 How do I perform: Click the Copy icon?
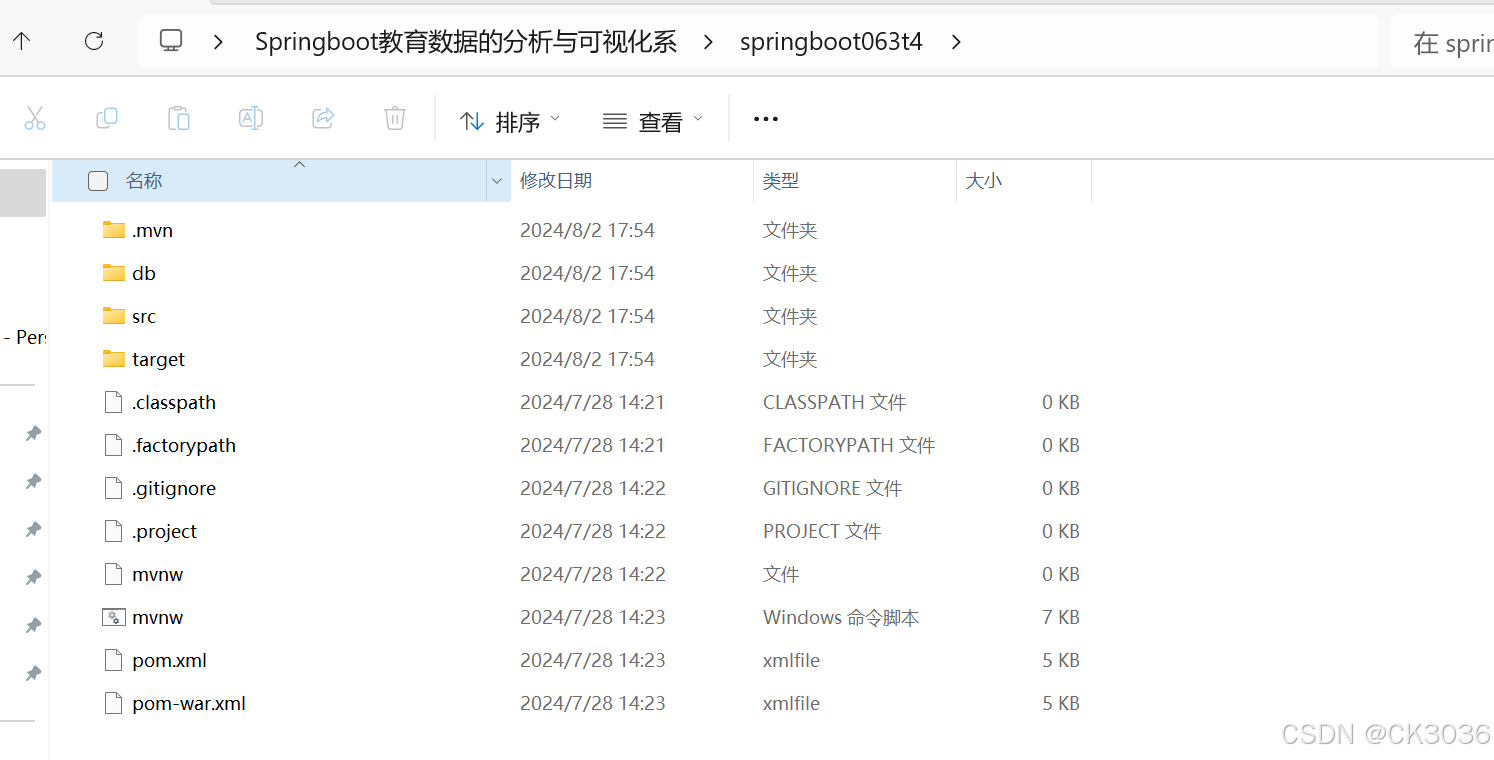(107, 118)
